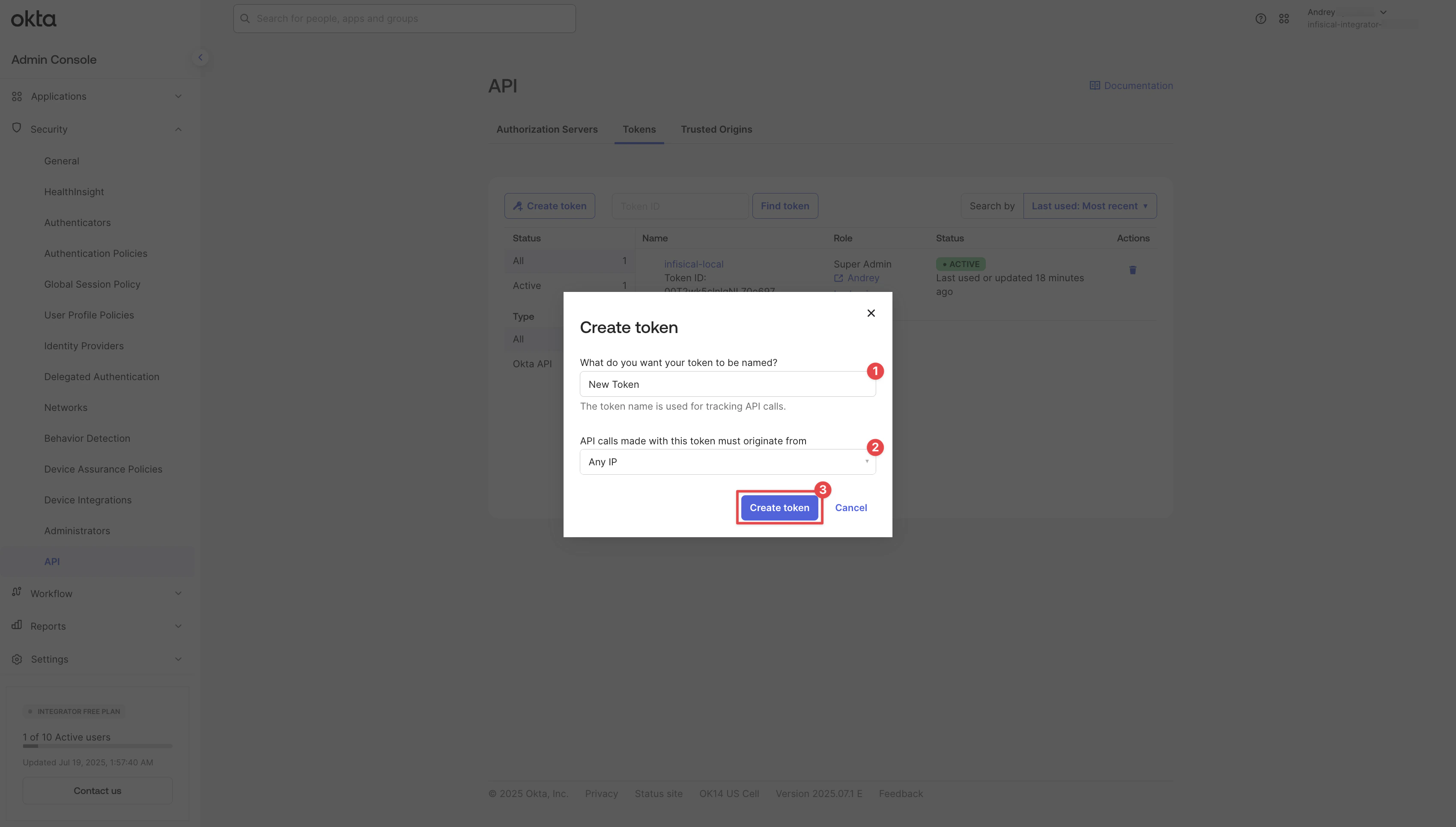1456x827 pixels.
Task: Close the Create token dialog with X
Action: coord(871,313)
